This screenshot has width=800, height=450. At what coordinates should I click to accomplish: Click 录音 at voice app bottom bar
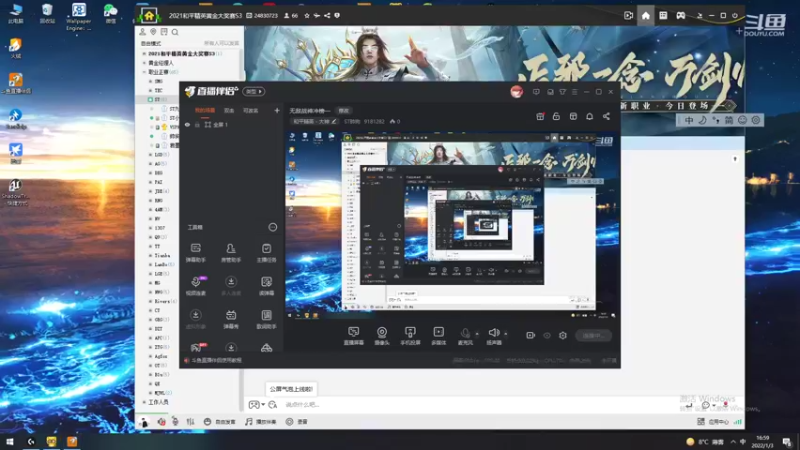(x=297, y=422)
